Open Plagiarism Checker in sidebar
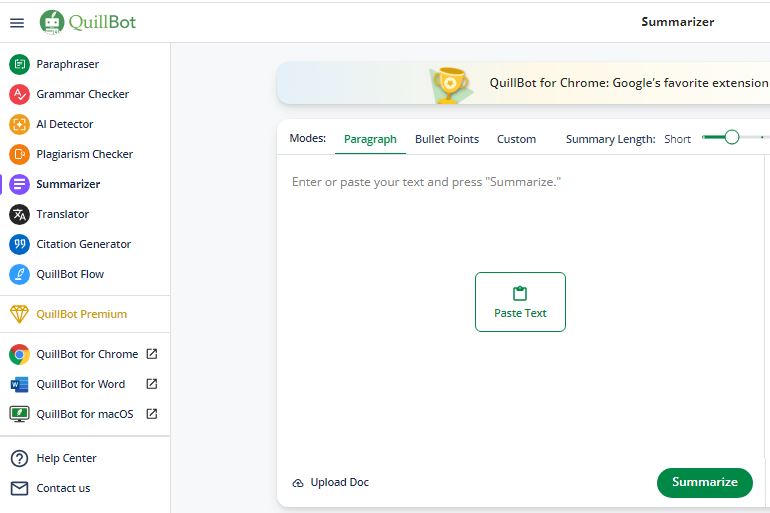This screenshot has width=770, height=513. point(84,154)
